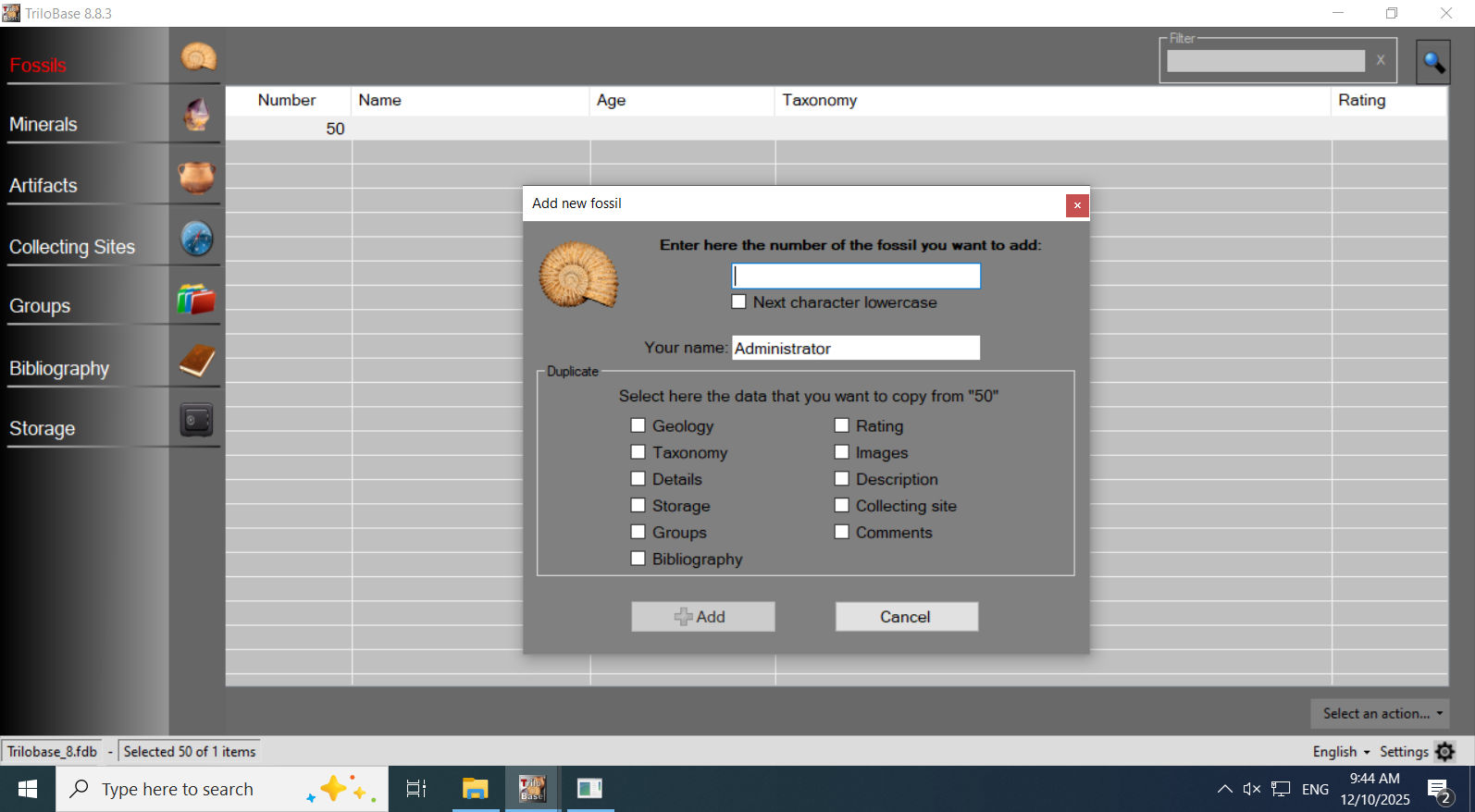Viewport: 1475px width, 812px height.
Task: Clear the filter with the X
Action: [x=1381, y=60]
